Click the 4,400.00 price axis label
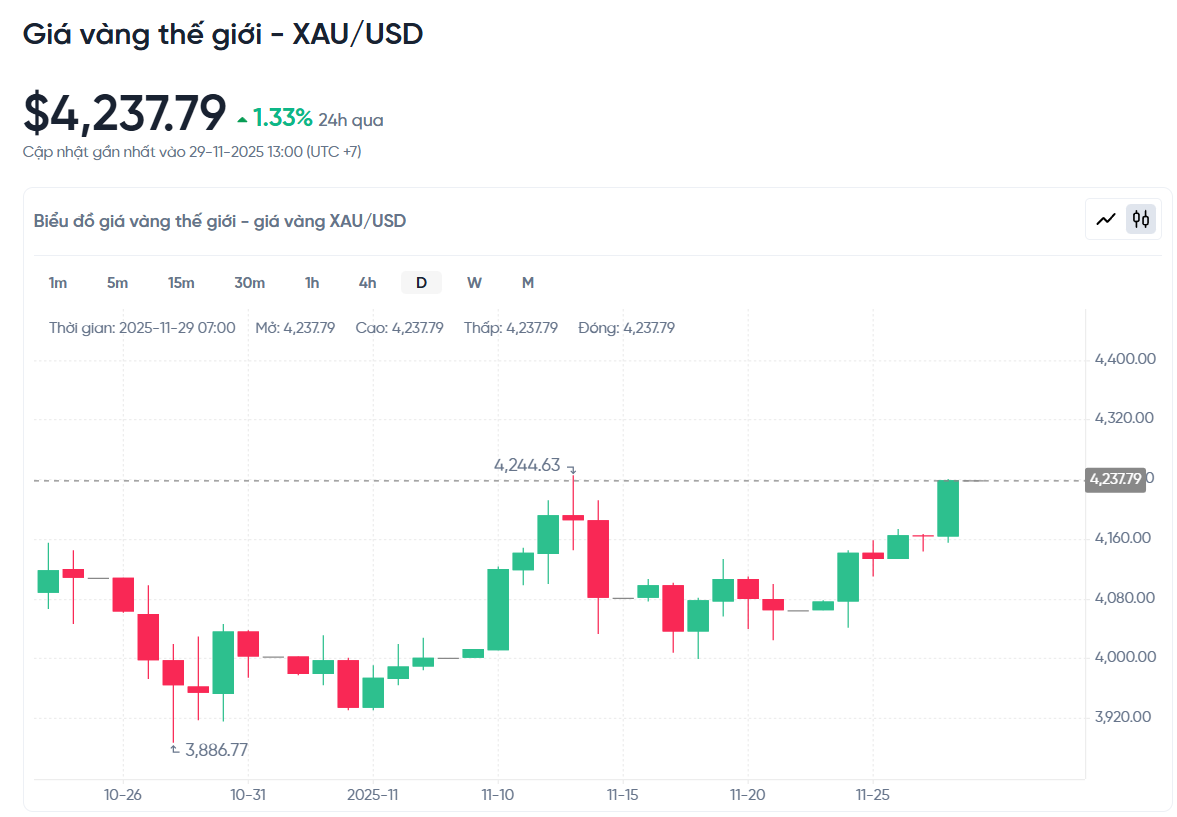The image size is (1177, 817). pos(1125,359)
